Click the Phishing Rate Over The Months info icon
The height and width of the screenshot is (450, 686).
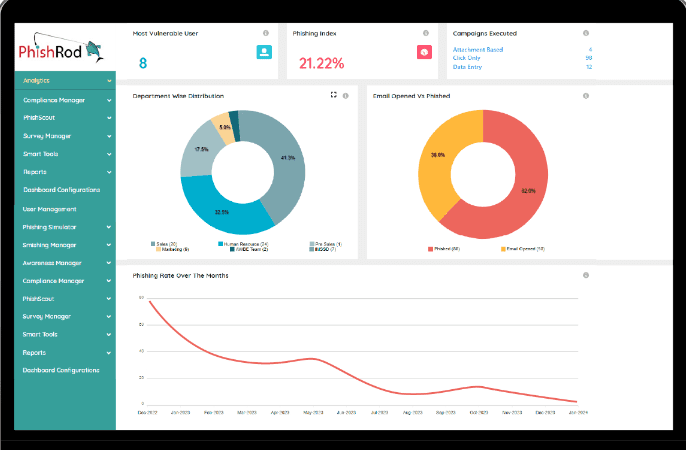click(x=585, y=275)
